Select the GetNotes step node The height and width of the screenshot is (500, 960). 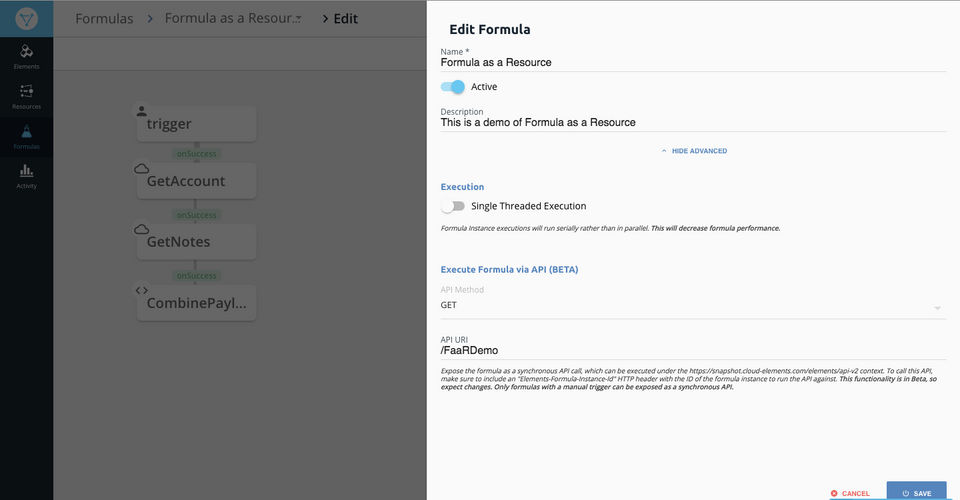(196, 242)
